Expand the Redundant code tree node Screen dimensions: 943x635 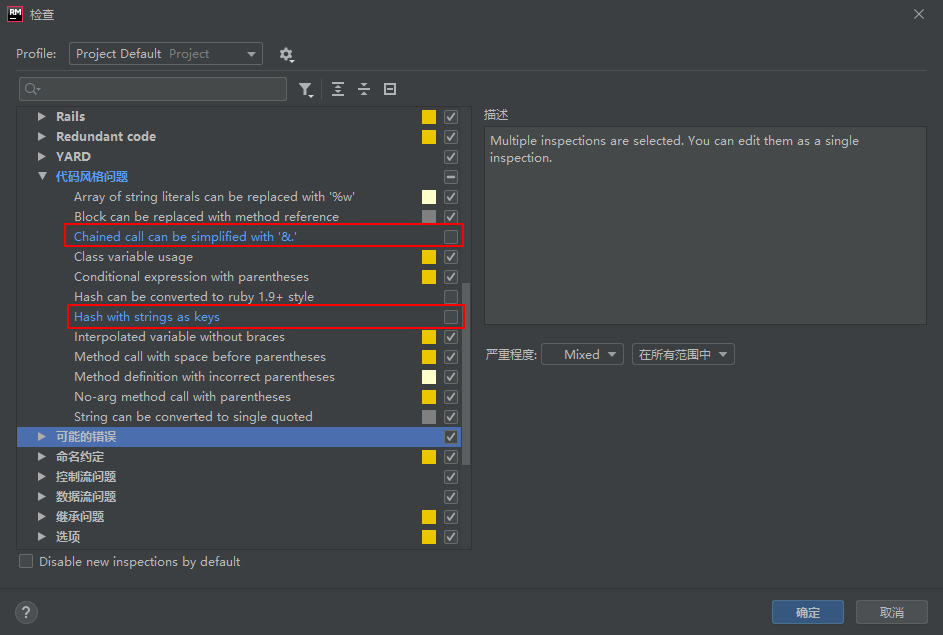(42, 137)
